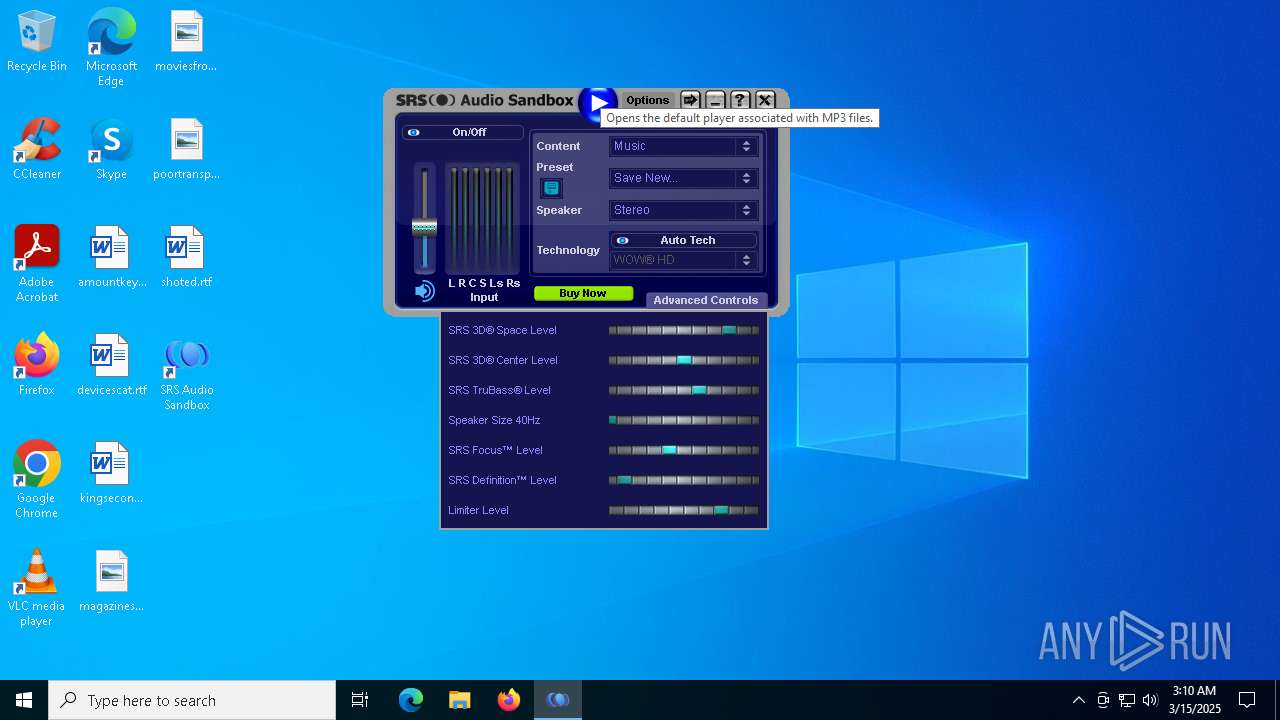Select the Skype desktop shortcut
1280x720 pixels.
(111, 150)
